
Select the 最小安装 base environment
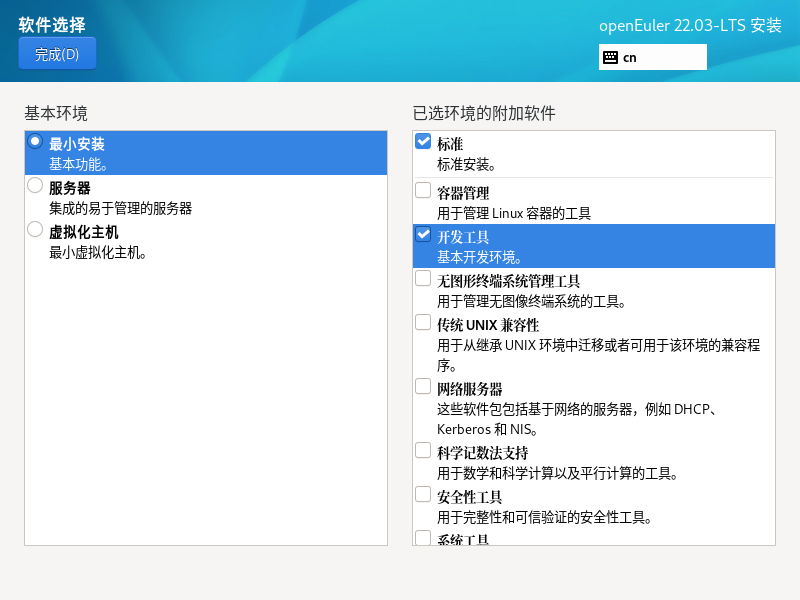[x=33, y=142]
